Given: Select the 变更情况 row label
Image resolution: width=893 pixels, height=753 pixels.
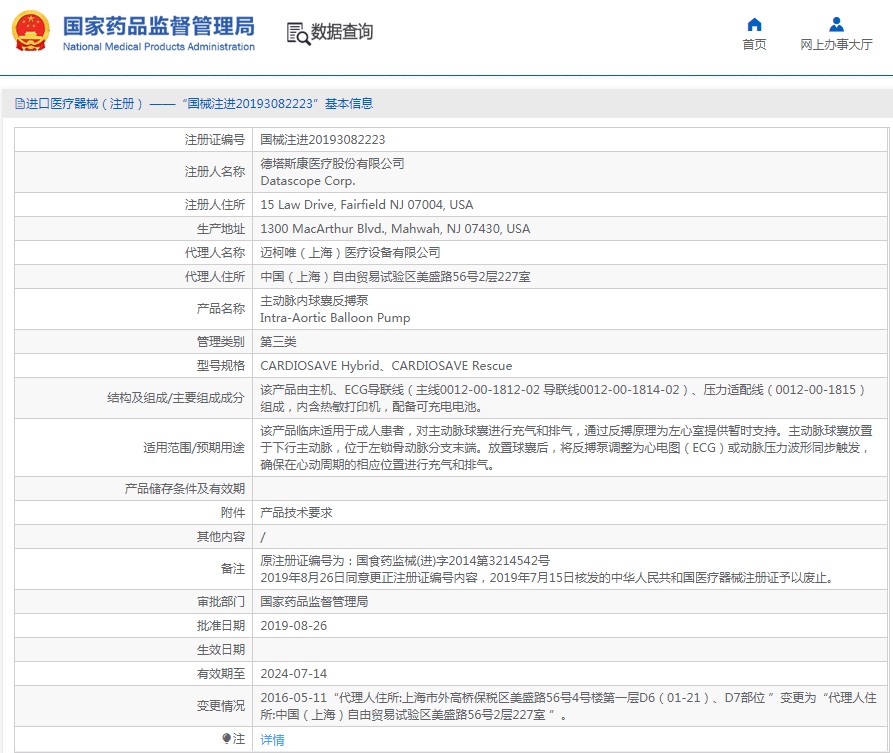Looking at the screenshot, I should pos(221,706).
